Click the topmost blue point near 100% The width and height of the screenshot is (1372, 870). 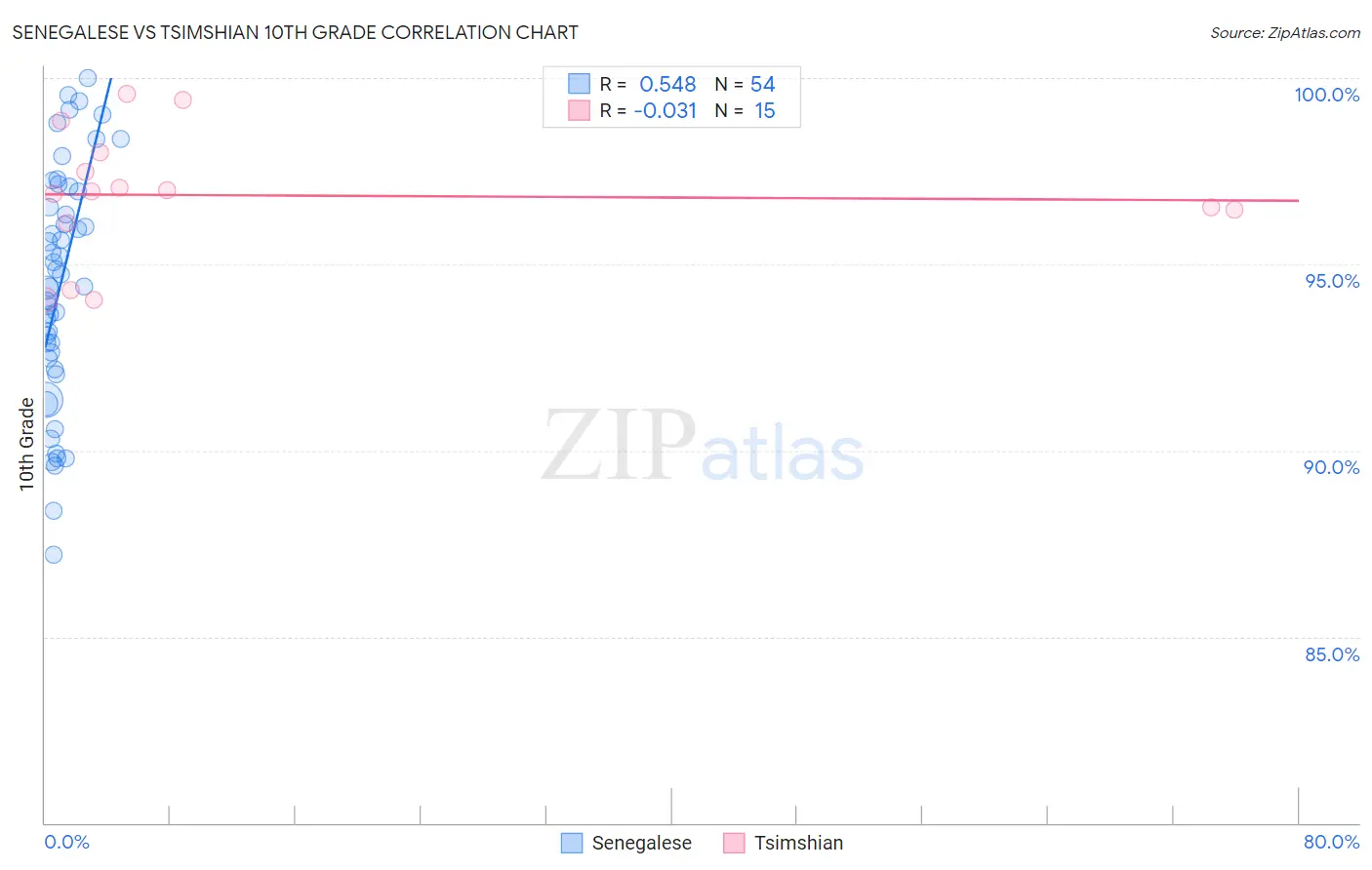pos(88,78)
